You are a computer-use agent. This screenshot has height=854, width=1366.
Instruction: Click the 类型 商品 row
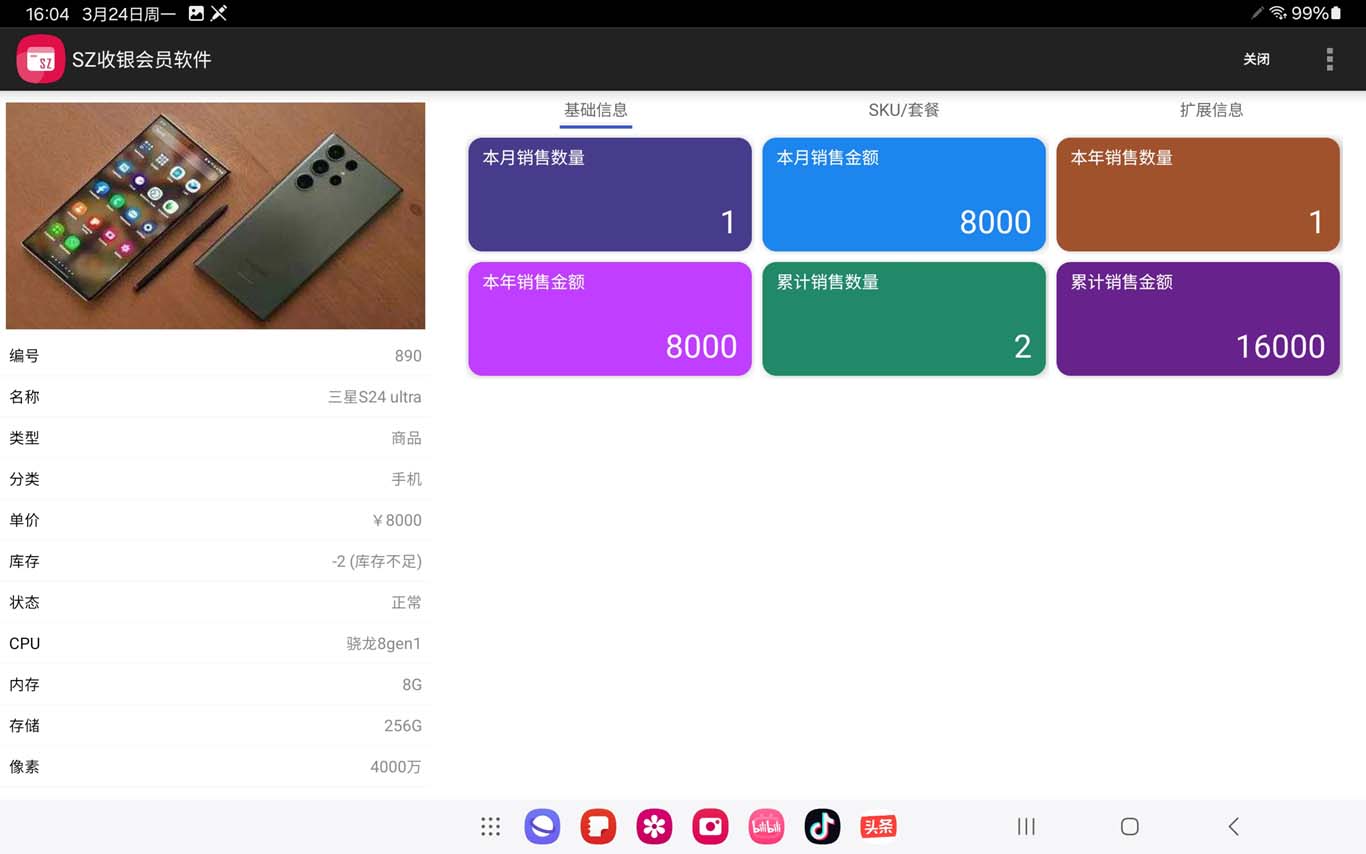pyautogui.click(x=215, y=438)
